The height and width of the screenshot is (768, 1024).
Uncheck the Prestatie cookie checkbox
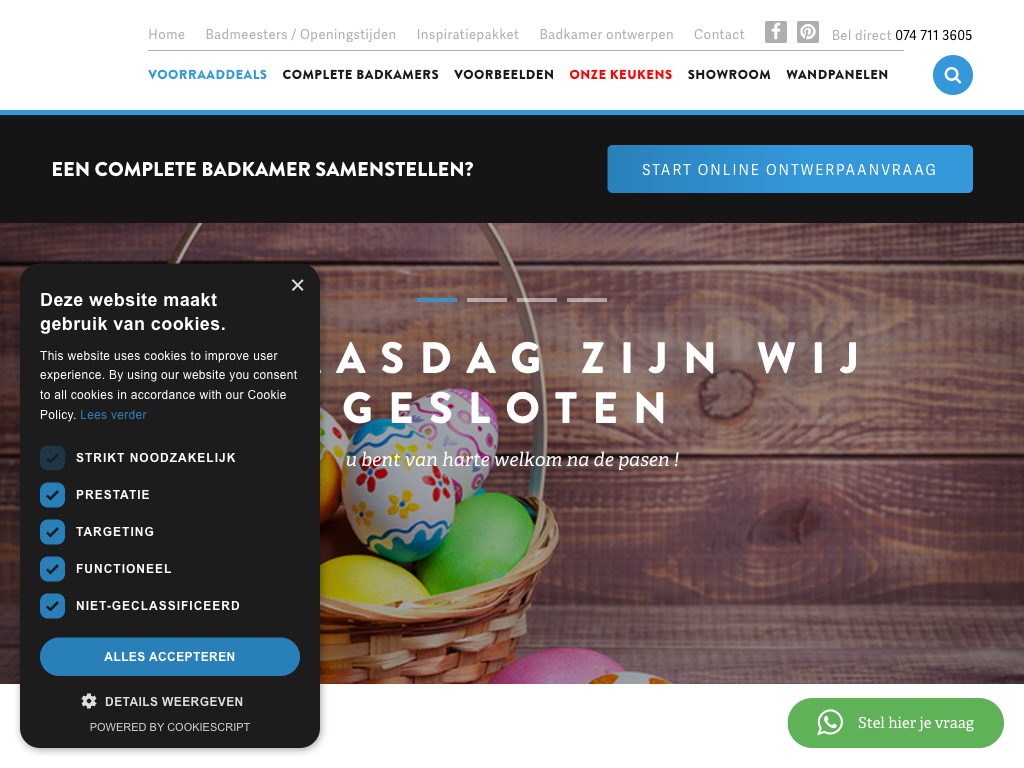[52, 495]
